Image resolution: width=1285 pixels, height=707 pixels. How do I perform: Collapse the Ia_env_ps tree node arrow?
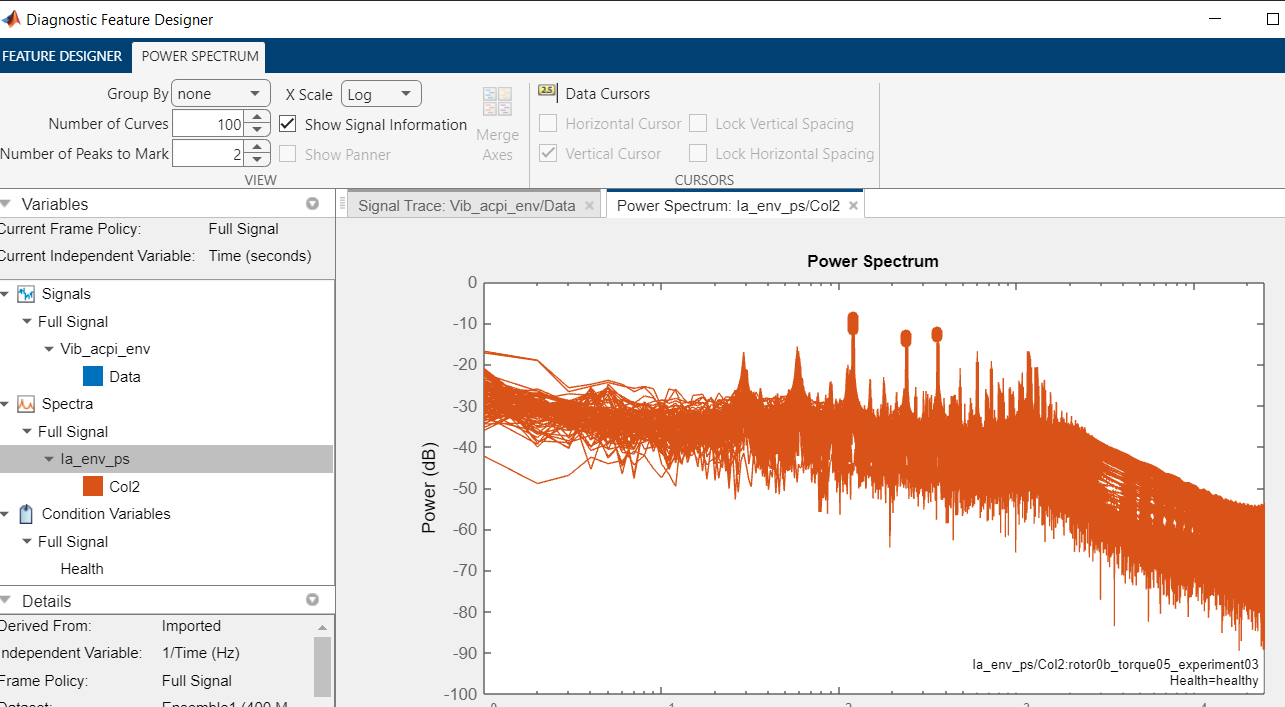[x=49, y=459]
